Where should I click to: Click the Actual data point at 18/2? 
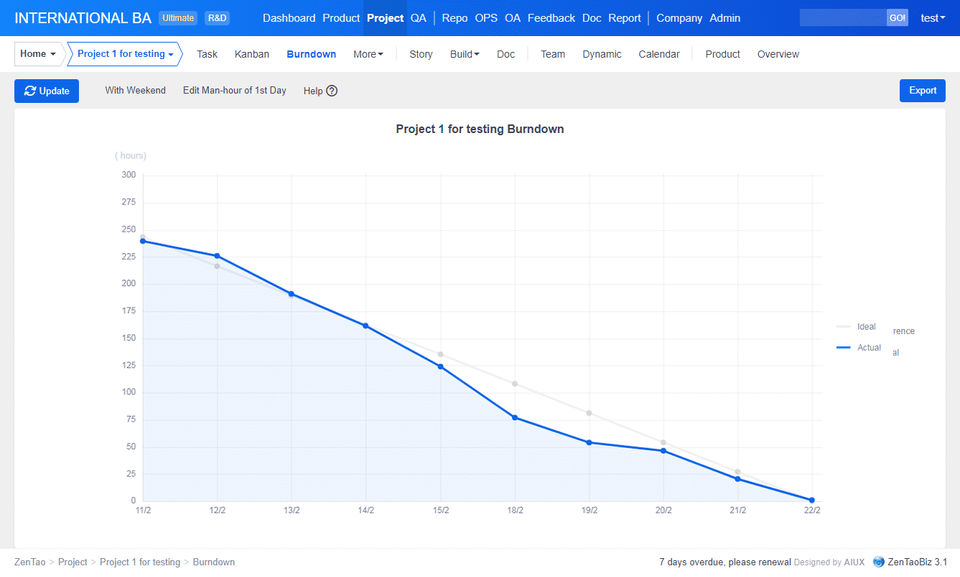tap(515, 417)
